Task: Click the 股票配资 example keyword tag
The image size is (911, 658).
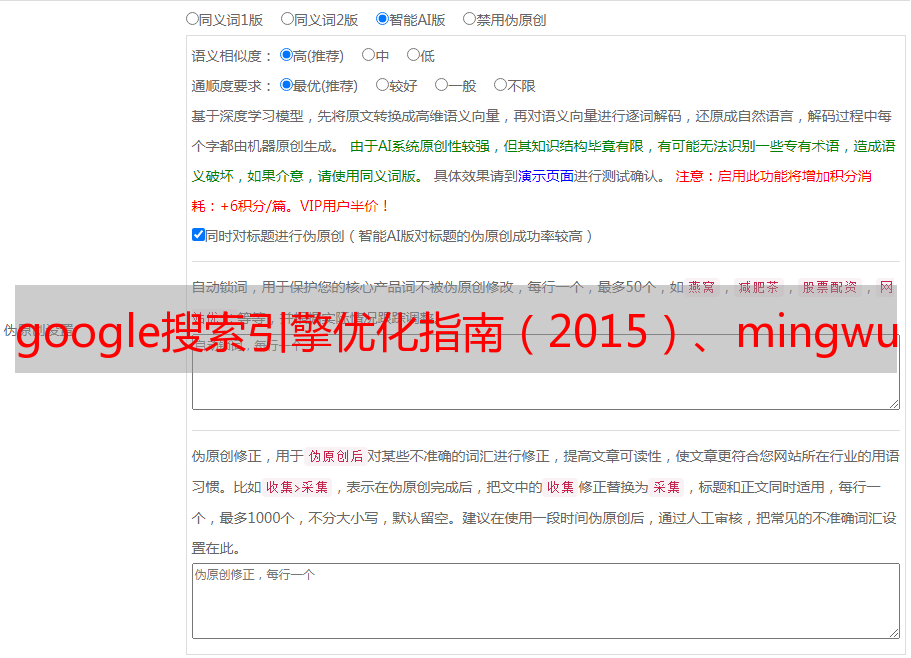Action: click(830, 287)
